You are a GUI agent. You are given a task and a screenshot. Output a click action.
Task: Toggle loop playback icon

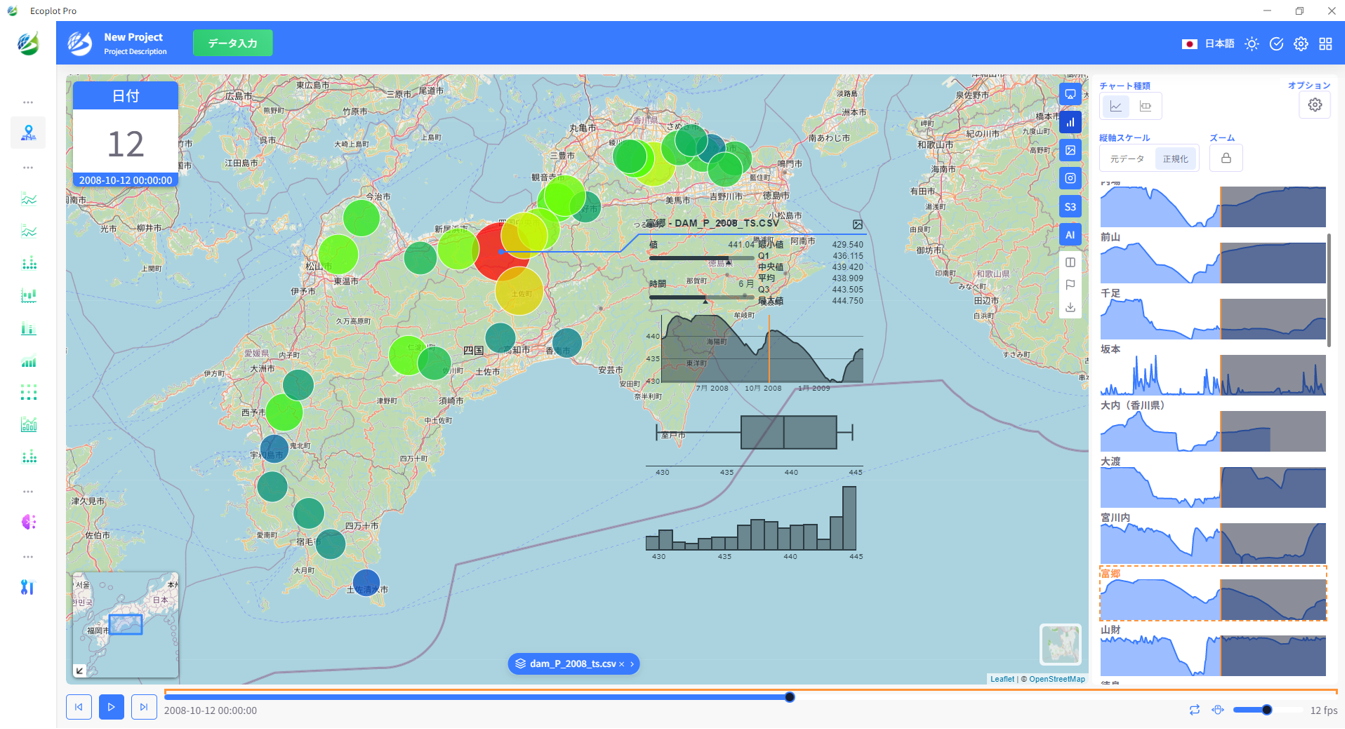point(1194,710)
